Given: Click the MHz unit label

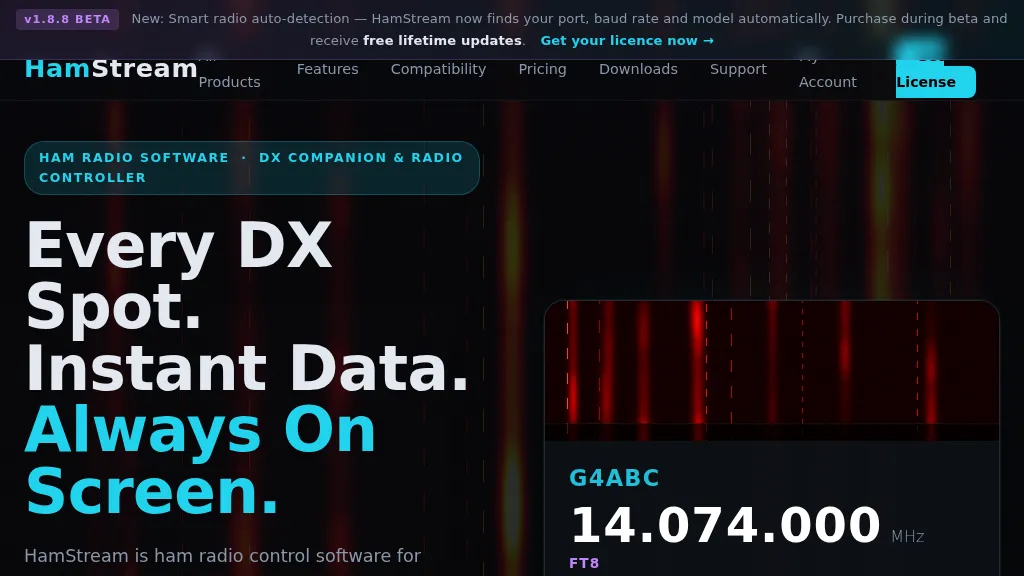Looking at the screenshot, I should [908, 537].
